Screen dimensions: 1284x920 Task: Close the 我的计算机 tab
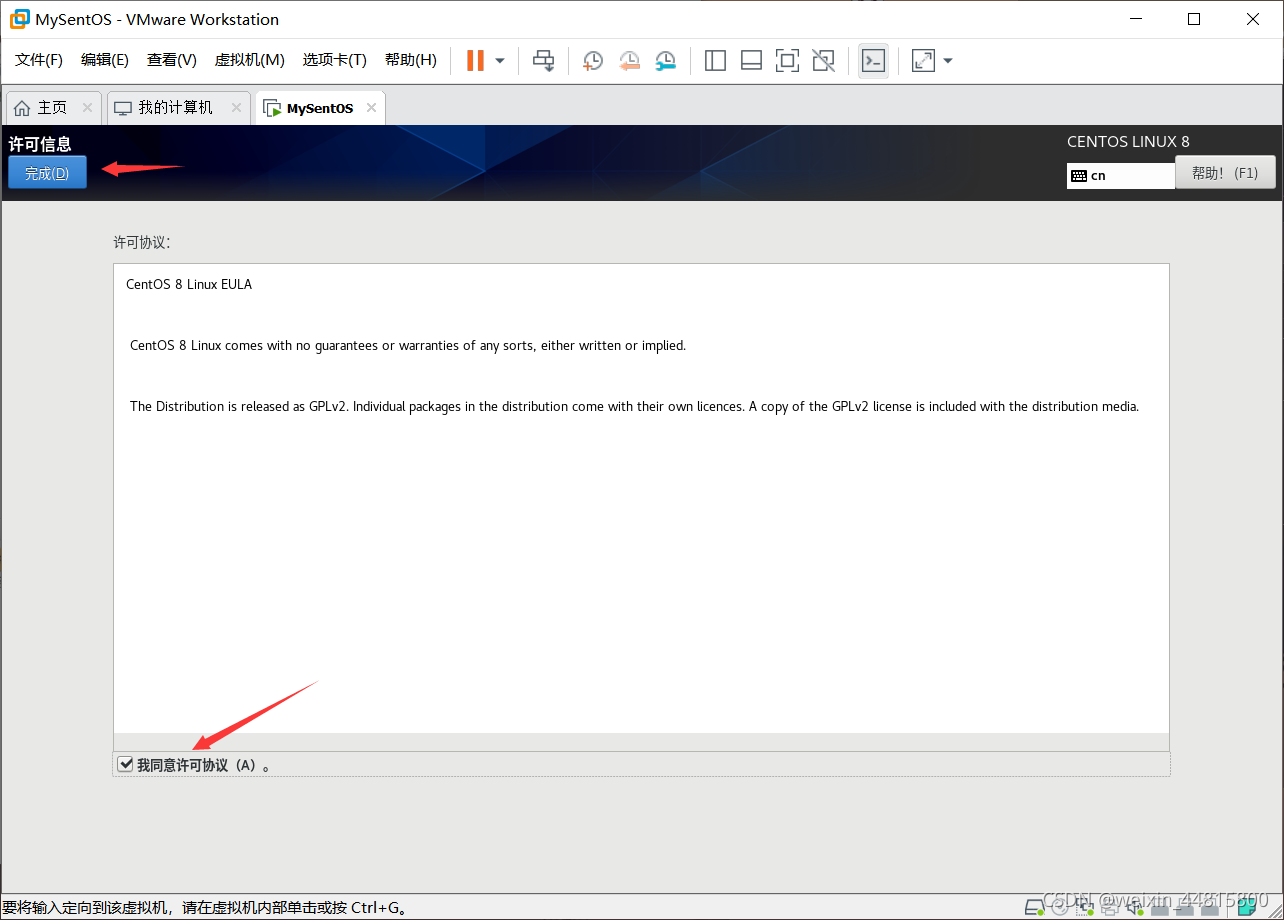pos(236,108)
